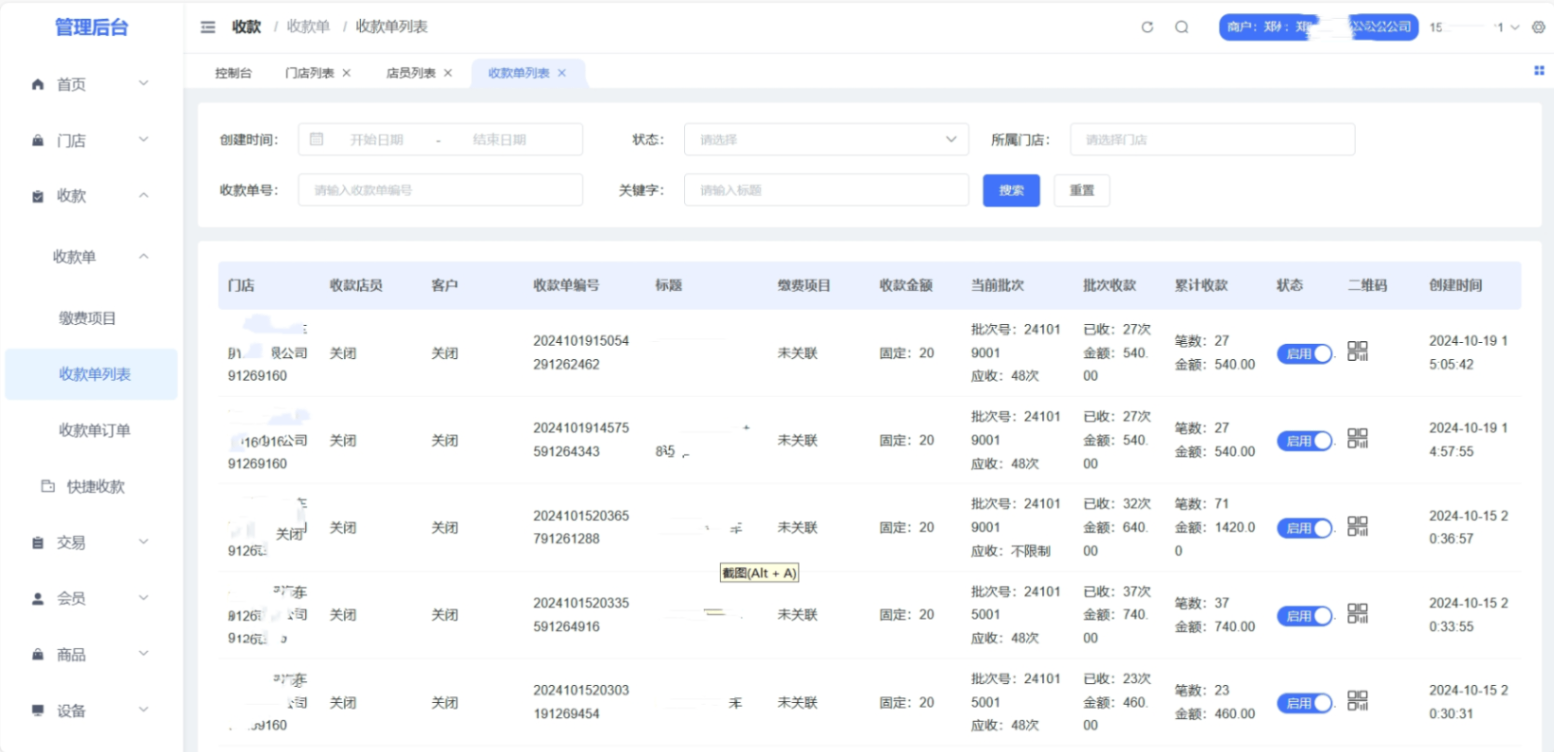
Task: Close the 收款单列表 tab
Action: pos(561,73)
